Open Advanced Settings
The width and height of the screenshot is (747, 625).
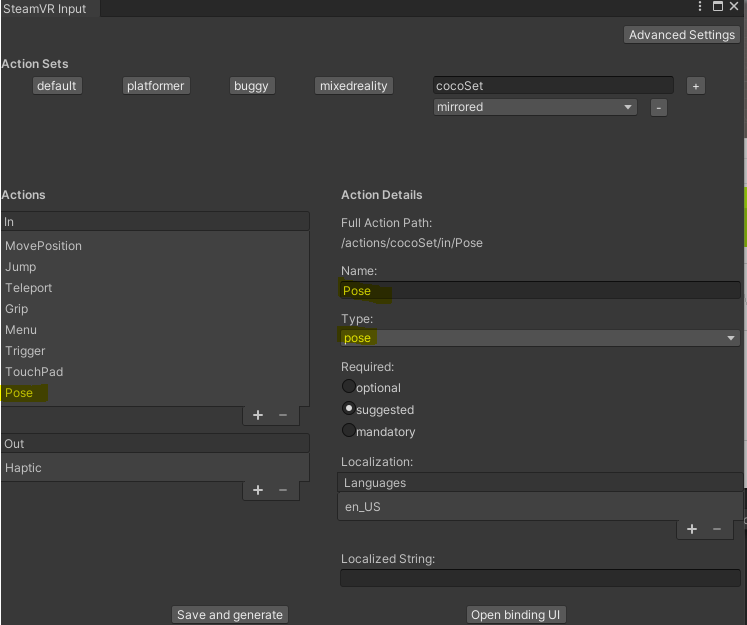pyautogui.click(x=682, y=35)
